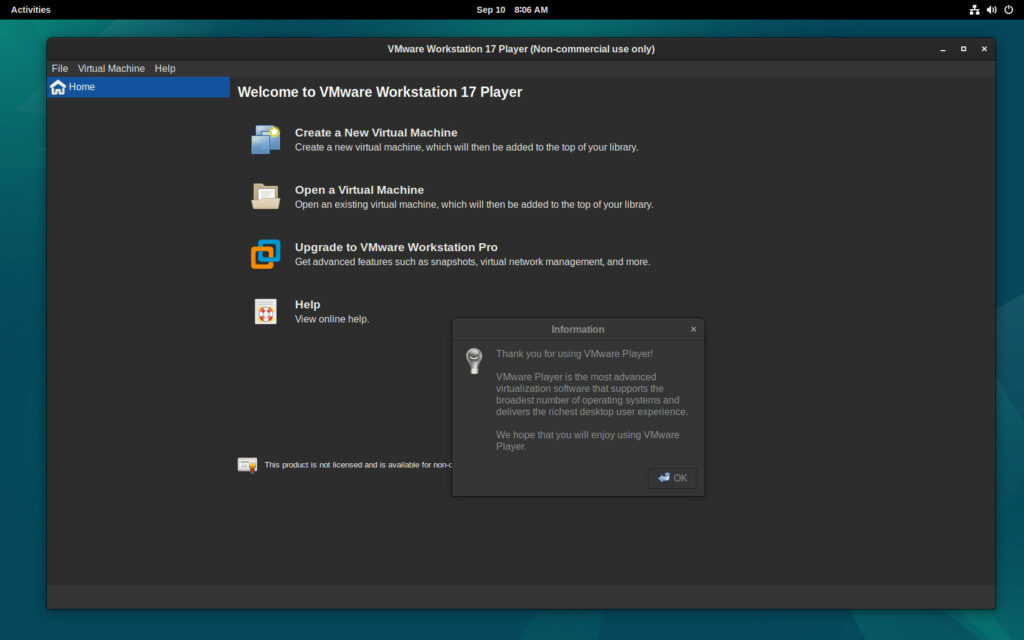Screen dimensions: 1024x640
Task: Click the volume speaker icon in top bar
Action: coord(991,10)
